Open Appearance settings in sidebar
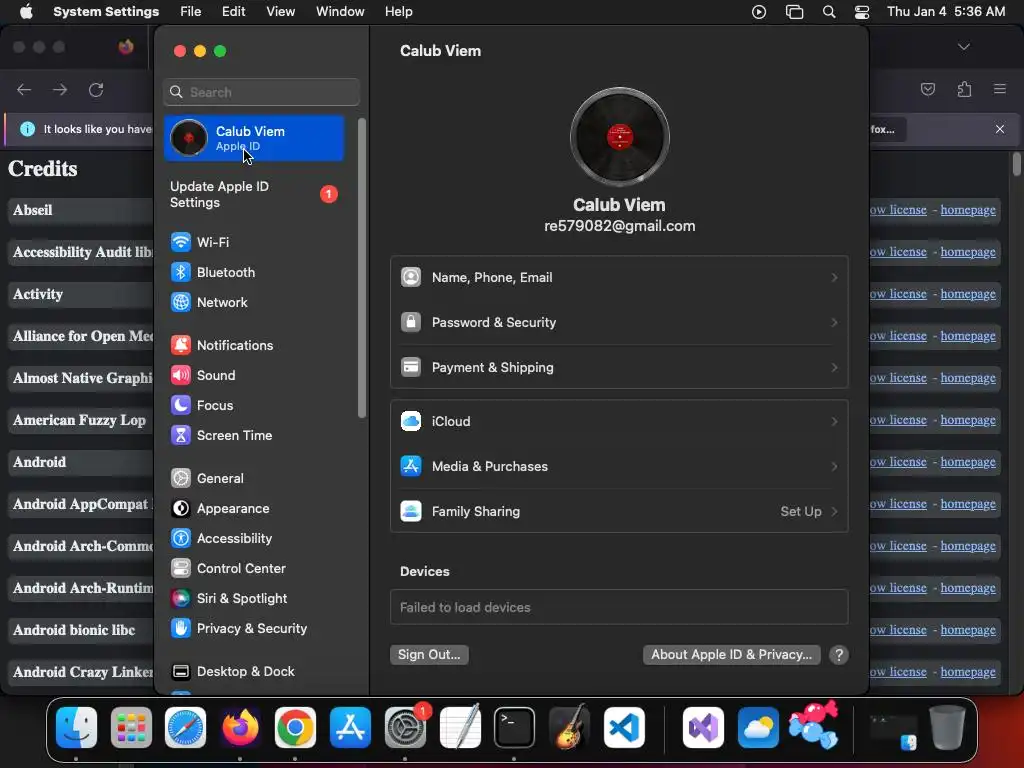The image size is (1024, 768). pos(219,509)
